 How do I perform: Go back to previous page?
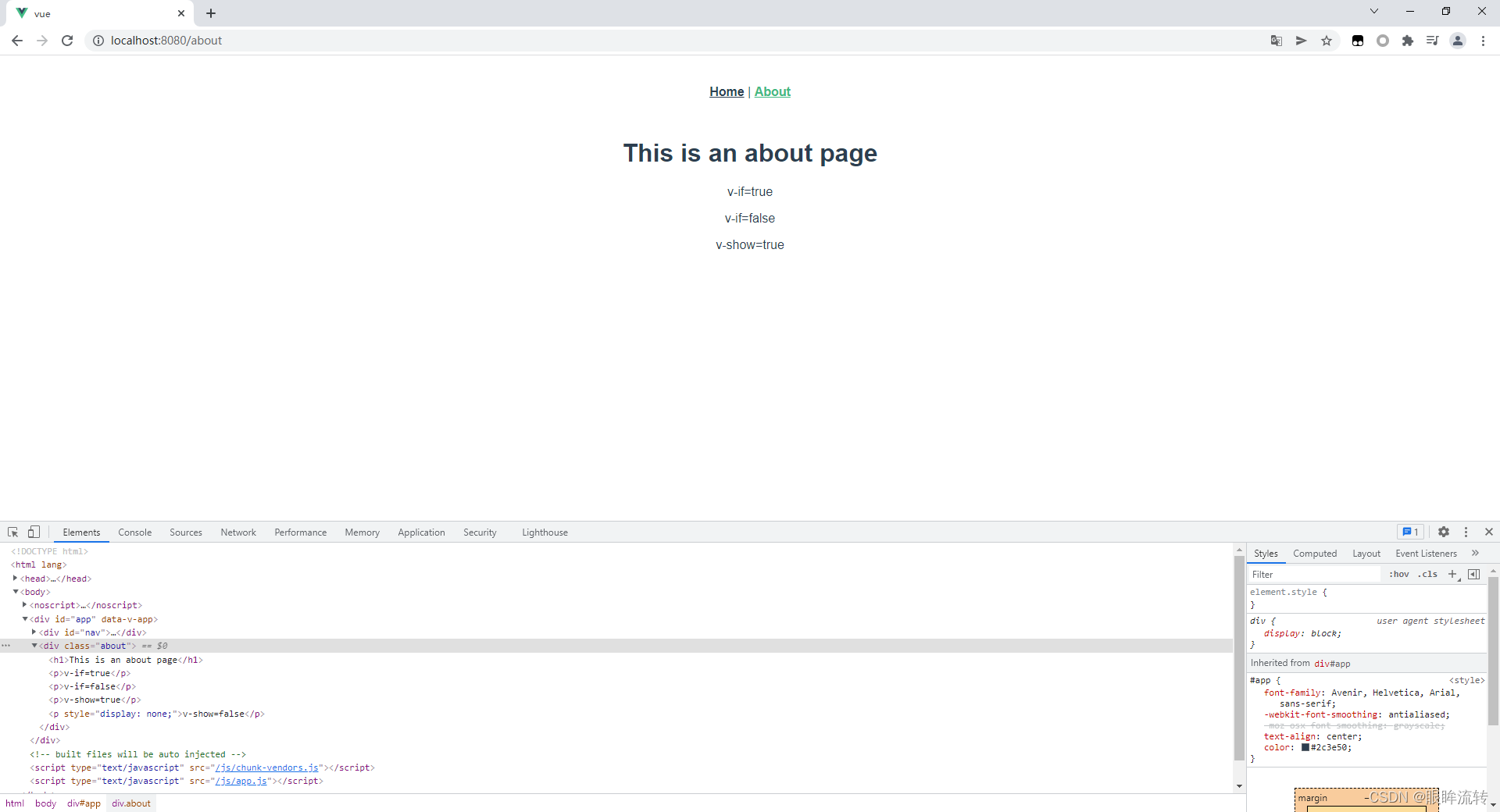point(17,41)
